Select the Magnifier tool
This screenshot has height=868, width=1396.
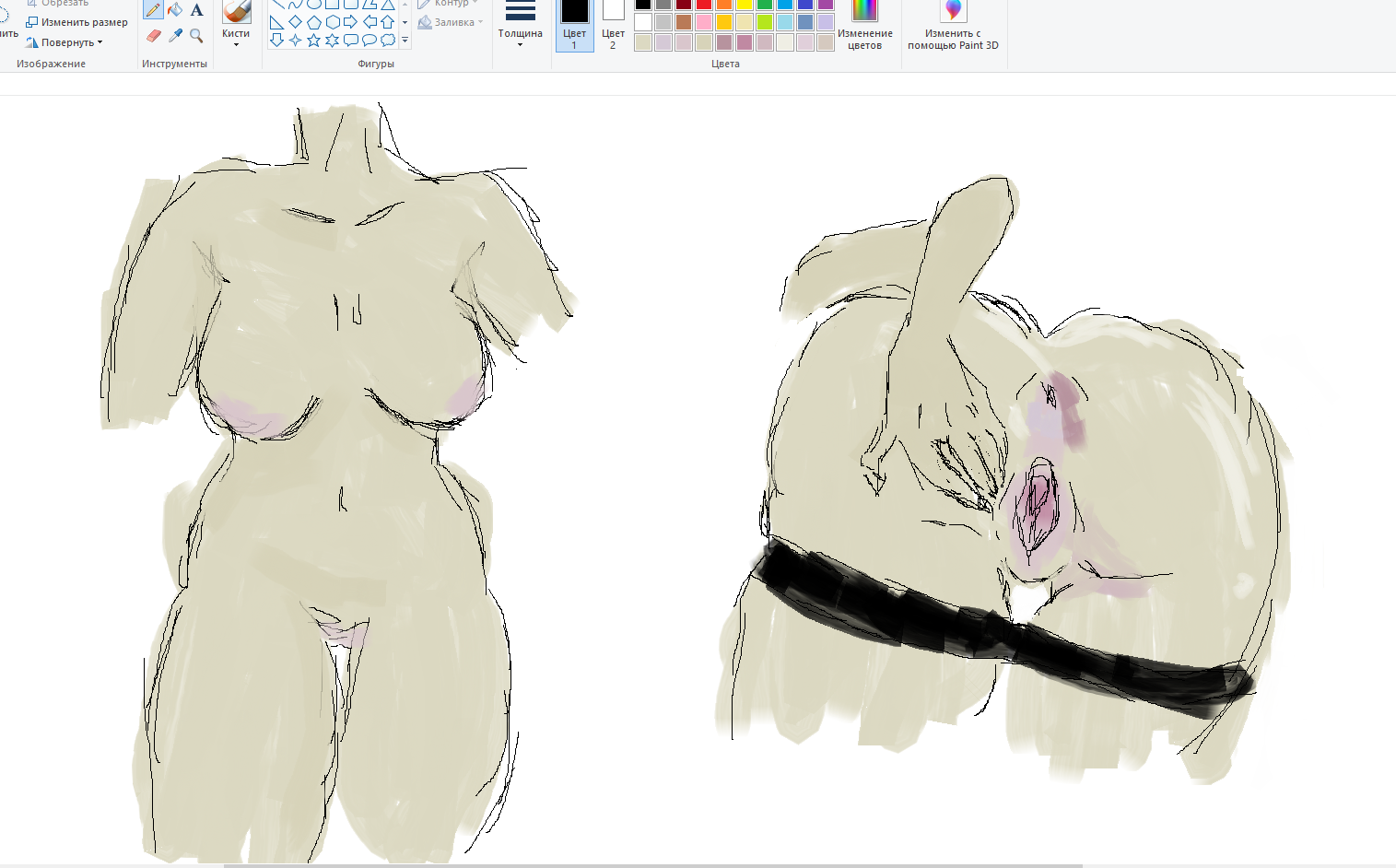[x=196, y=35]
